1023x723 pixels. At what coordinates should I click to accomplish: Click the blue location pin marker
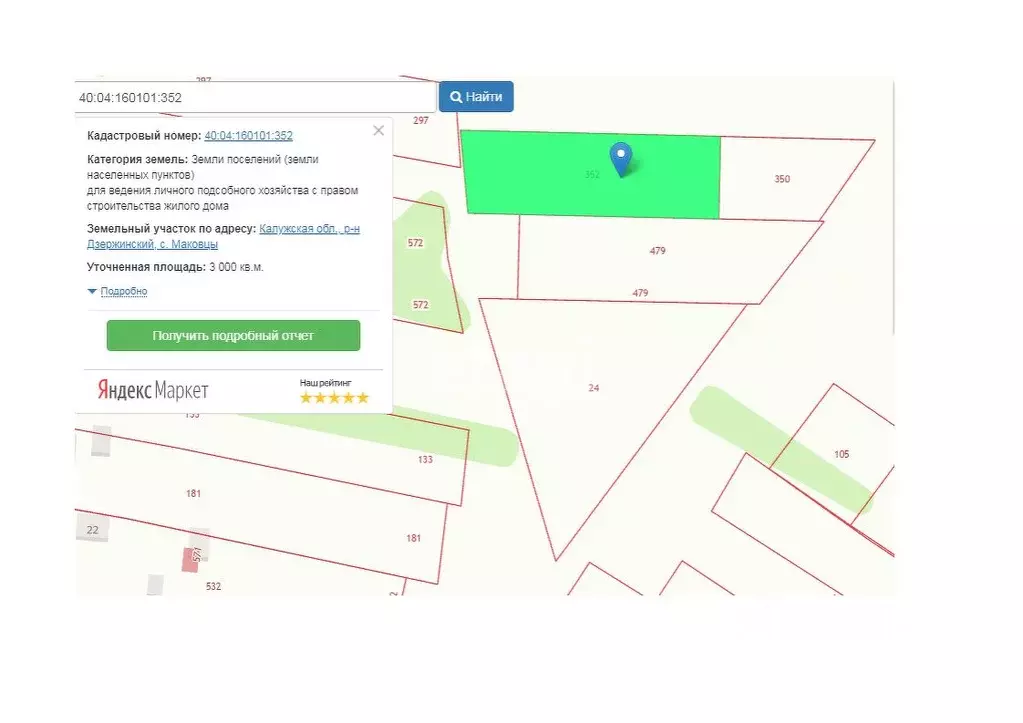tap(621, 158)
